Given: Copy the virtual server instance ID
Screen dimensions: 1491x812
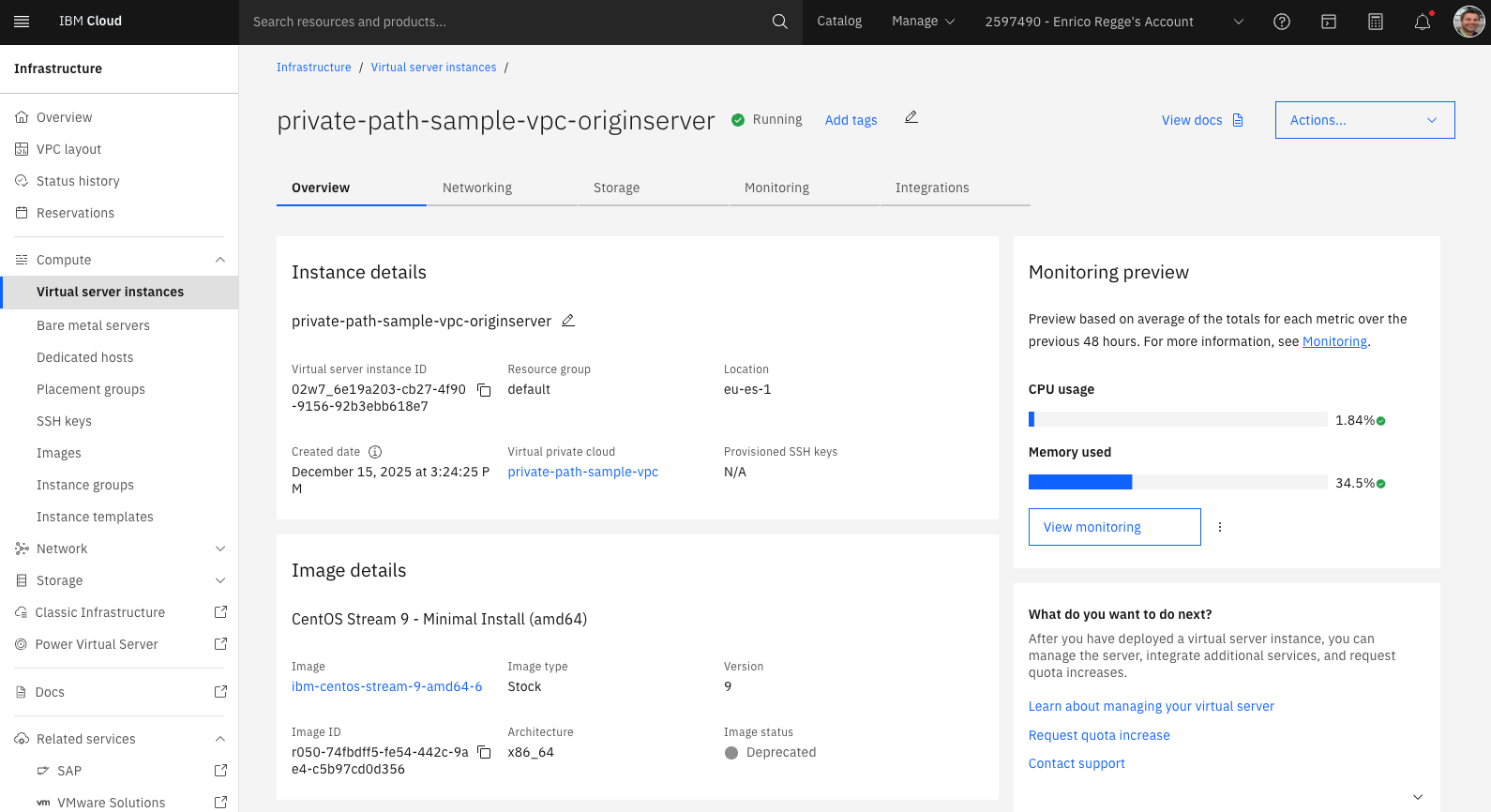Looking at the screenshot, I should [484, 390].
